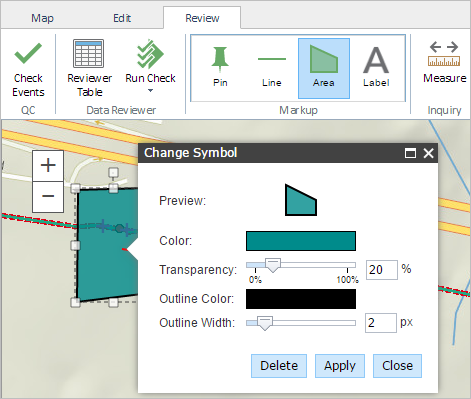The width and height of the screenshot is (471, 399).
Task: Click the Run Check icon
Action: (150, 53)
